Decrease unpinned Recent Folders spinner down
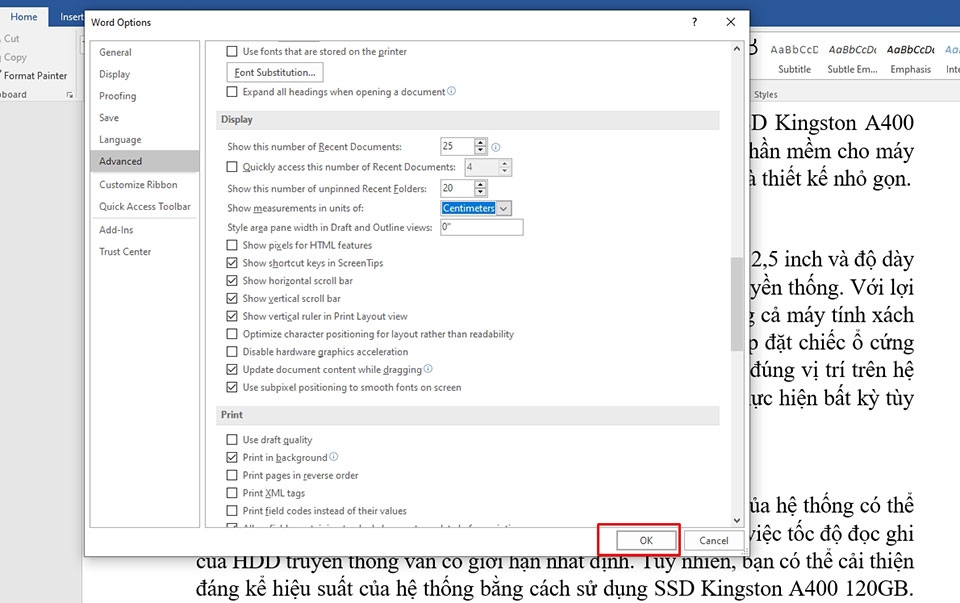This screenshot has height=603, width=960. coord(481,192)
